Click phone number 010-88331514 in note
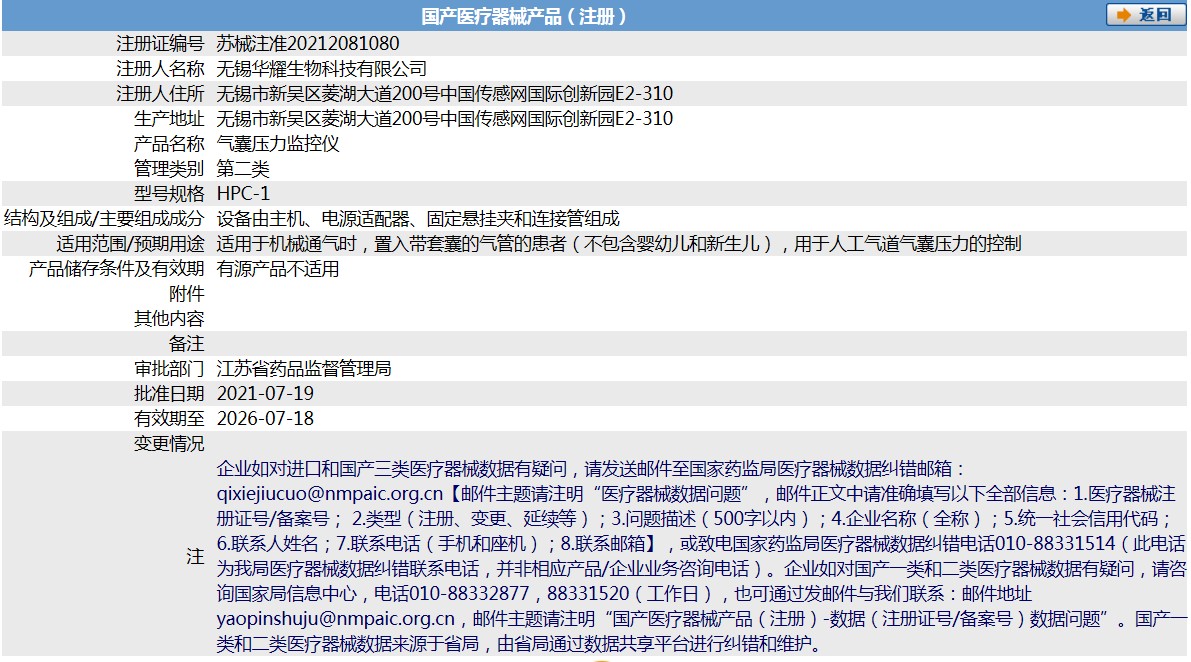1191x662 pixels. tap(1055, 544)
